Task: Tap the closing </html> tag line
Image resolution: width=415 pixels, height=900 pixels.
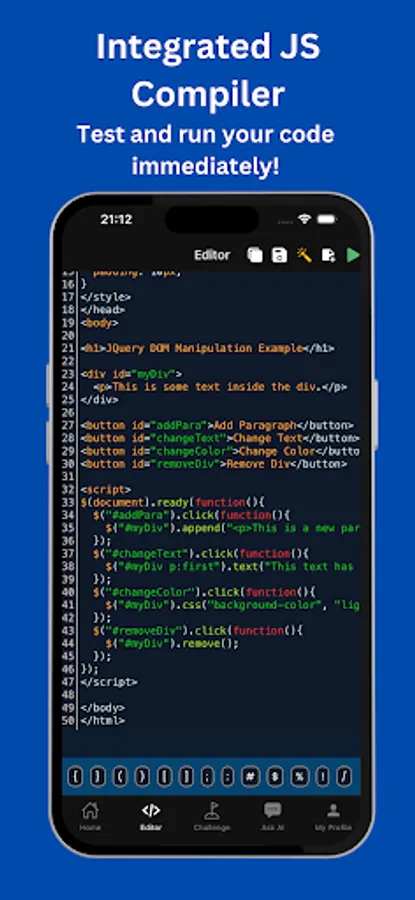Action: [x=103, y=721]
